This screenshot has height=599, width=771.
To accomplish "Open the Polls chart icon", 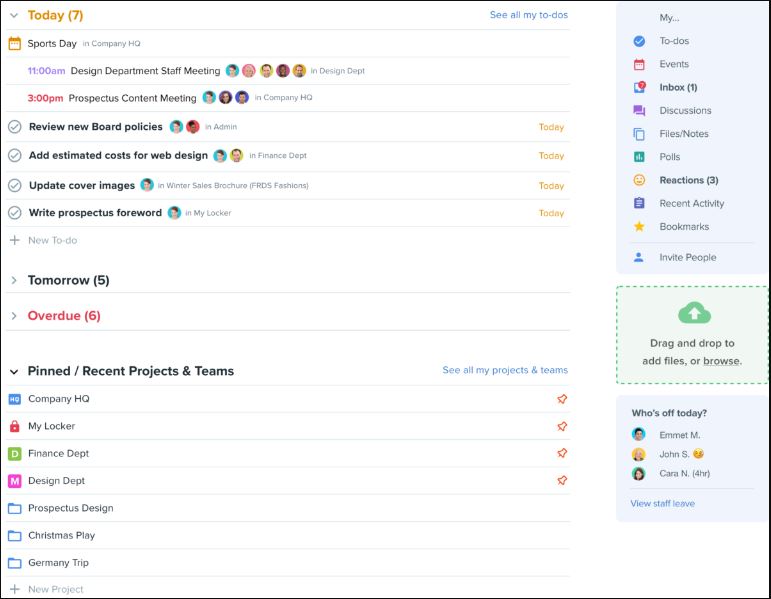I will [x=639, y=157].
